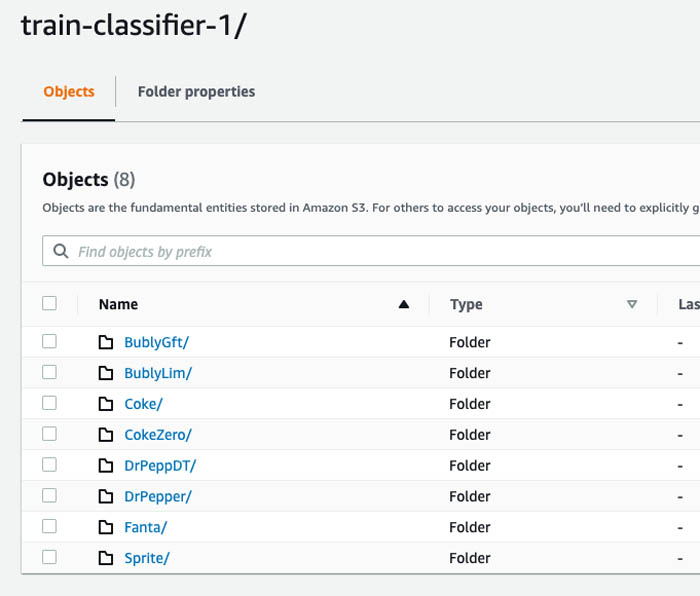
Task: Sort by Name using ascending arrow
Action: tap(404, 304)
